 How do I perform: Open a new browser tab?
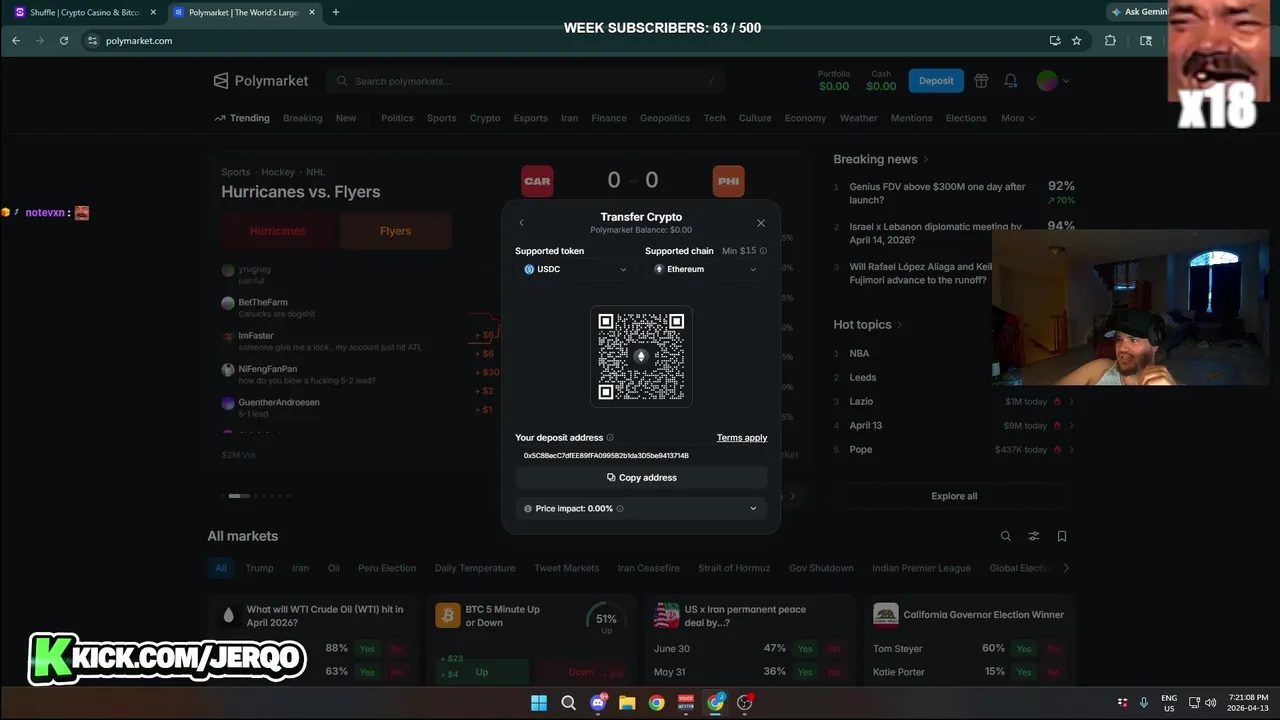point(336,12)
